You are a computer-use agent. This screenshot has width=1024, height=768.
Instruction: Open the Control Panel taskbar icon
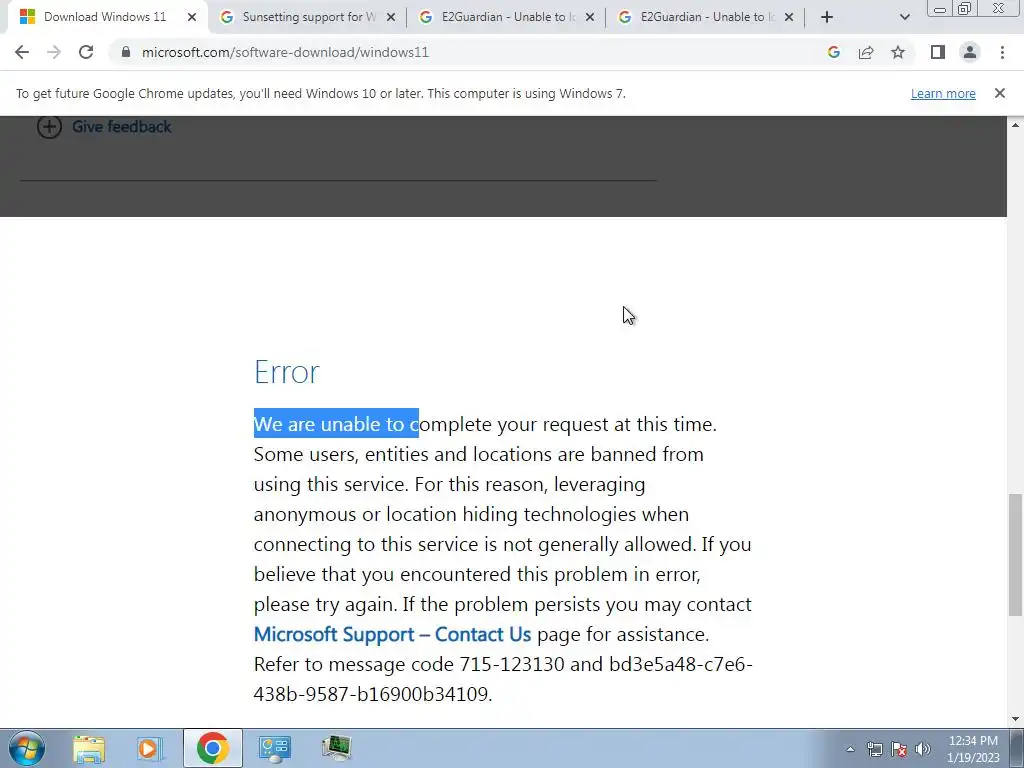coord(274,748)
